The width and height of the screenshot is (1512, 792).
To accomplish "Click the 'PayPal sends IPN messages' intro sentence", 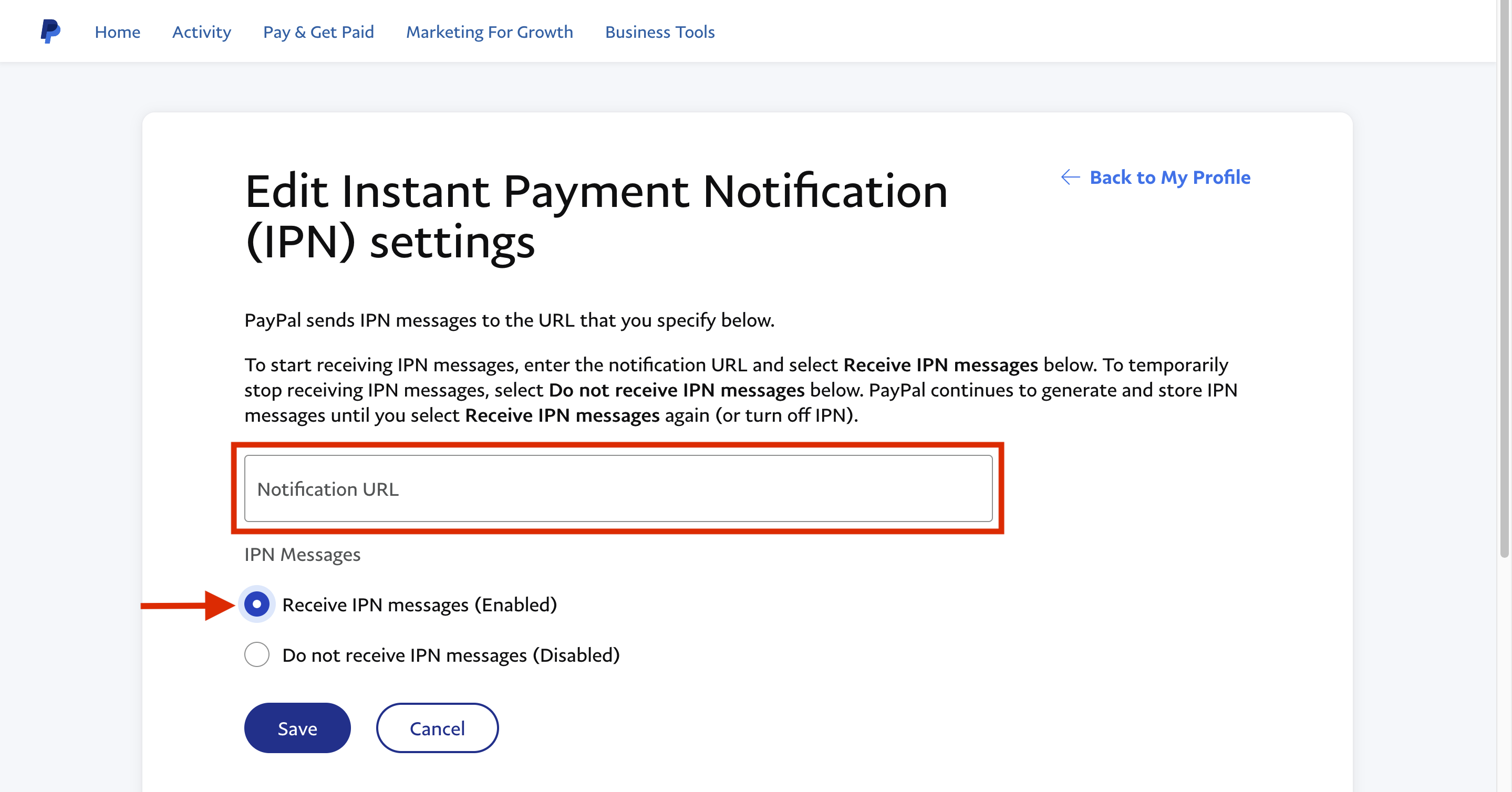I will (509, 320).
